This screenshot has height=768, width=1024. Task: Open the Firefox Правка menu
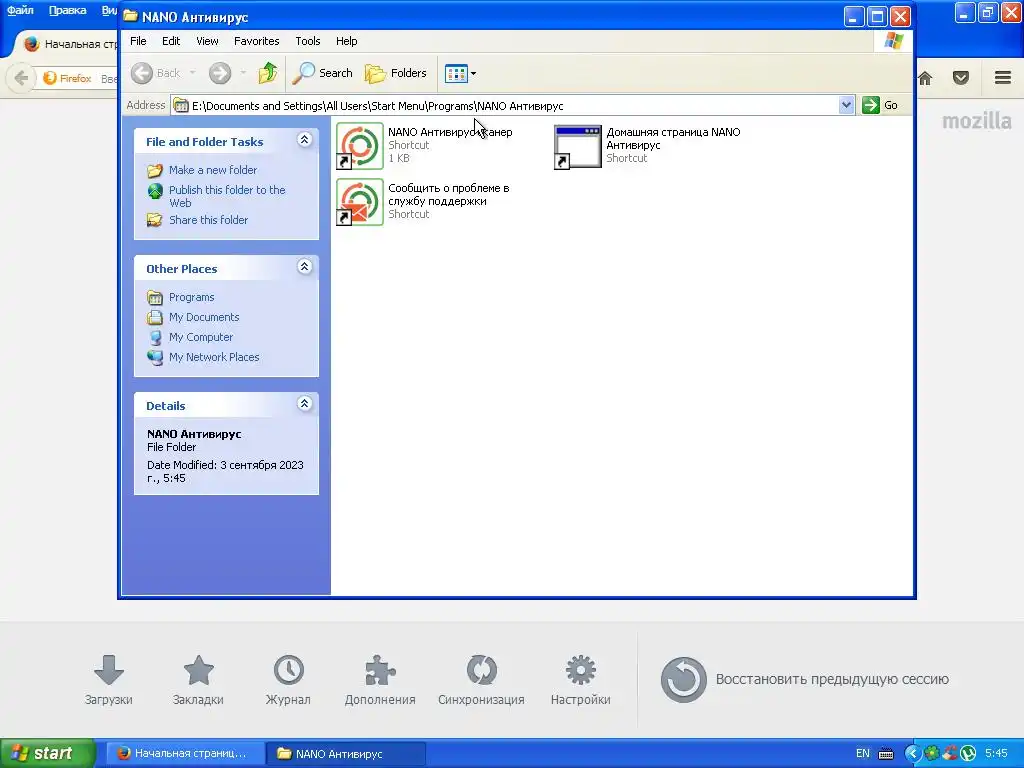[67, 10]
